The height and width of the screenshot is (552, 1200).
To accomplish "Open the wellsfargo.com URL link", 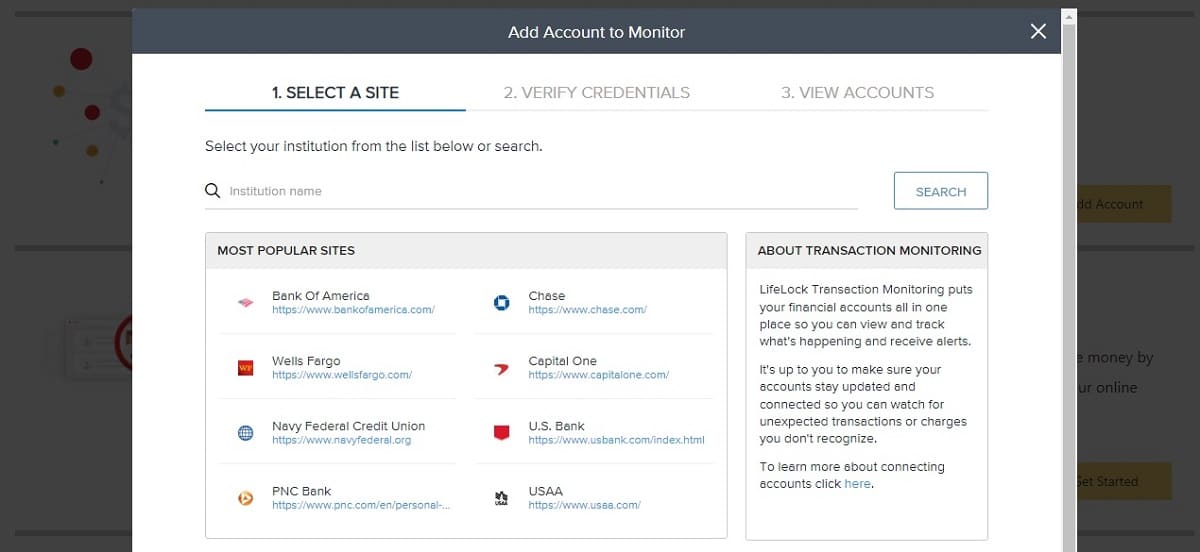I will pyautogui.click(x=342, y=375).
